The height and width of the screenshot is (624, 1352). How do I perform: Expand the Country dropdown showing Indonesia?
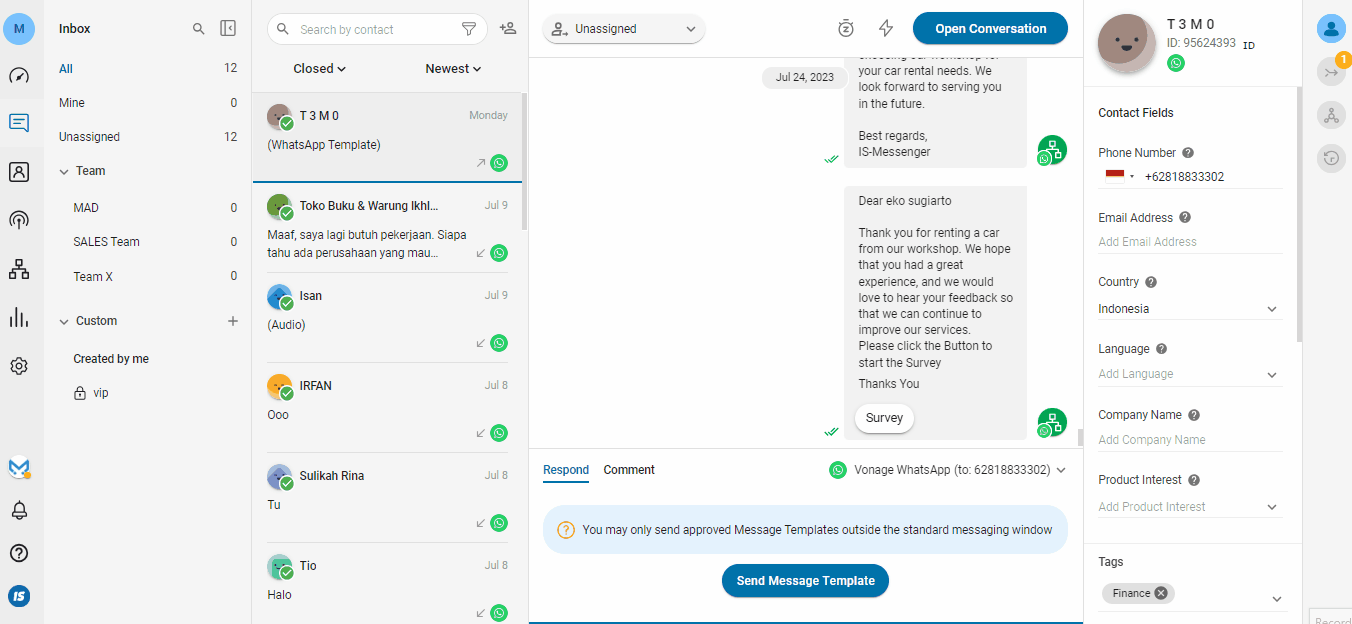click(x=1271, y=308)
